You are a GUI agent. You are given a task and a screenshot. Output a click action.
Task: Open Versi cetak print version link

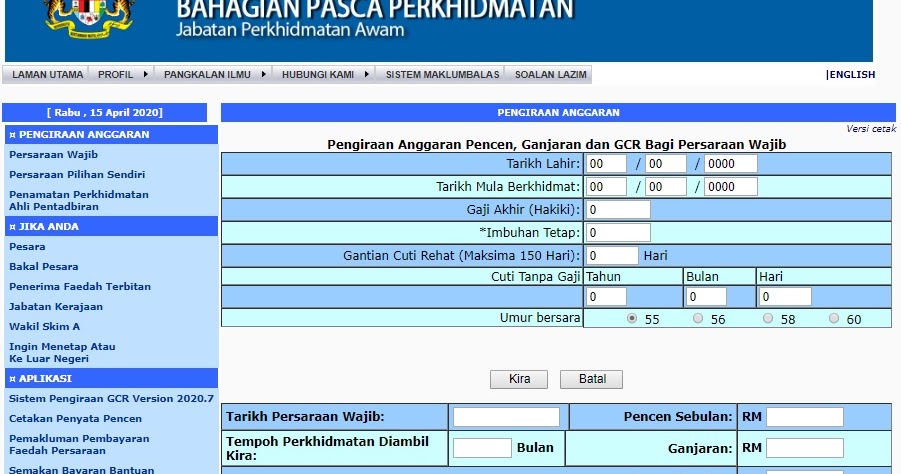(871, 129)
